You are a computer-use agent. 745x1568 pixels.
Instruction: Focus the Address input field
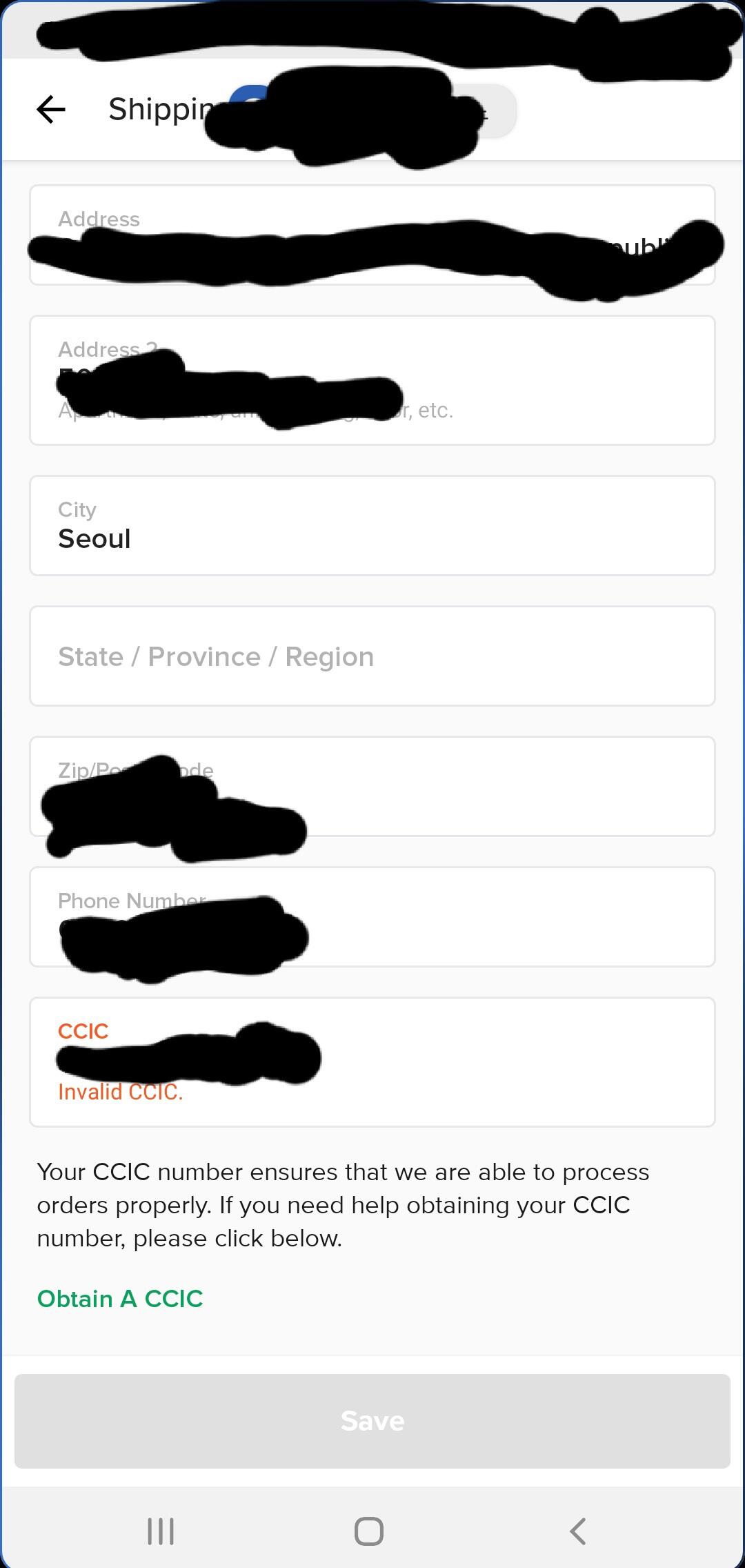tap(372, 235)
